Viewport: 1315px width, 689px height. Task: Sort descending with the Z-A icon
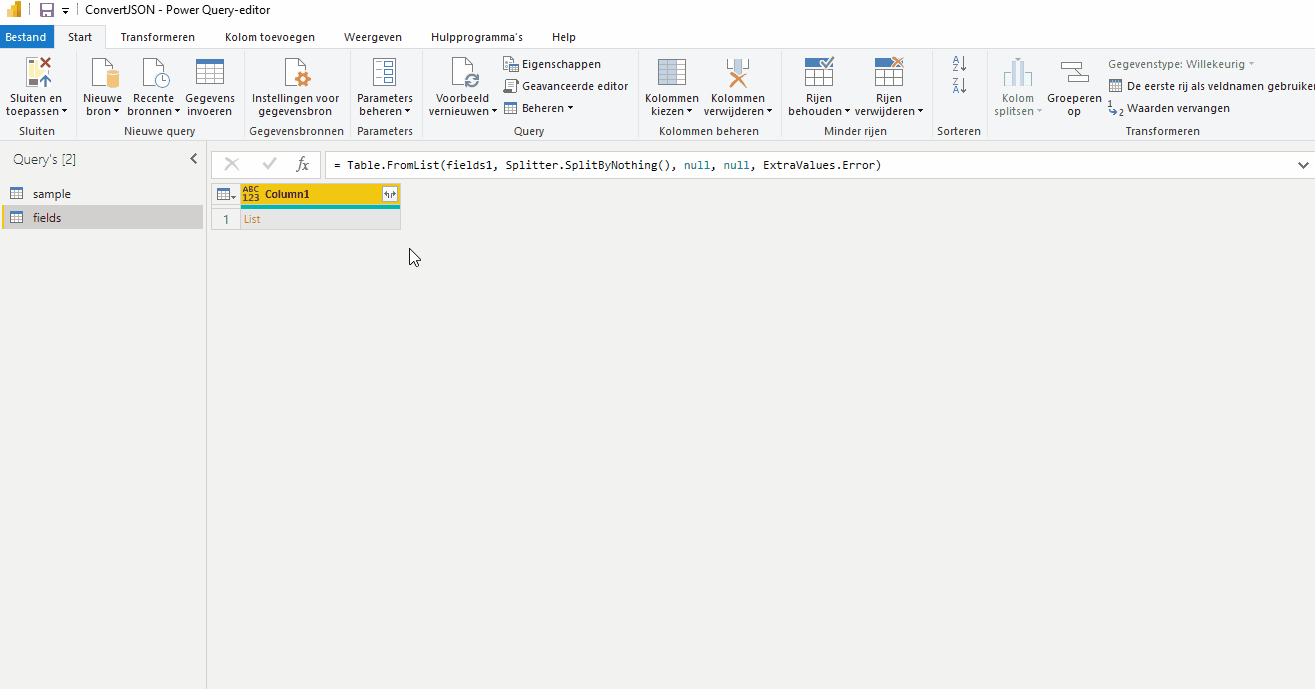tap(960, 86)
